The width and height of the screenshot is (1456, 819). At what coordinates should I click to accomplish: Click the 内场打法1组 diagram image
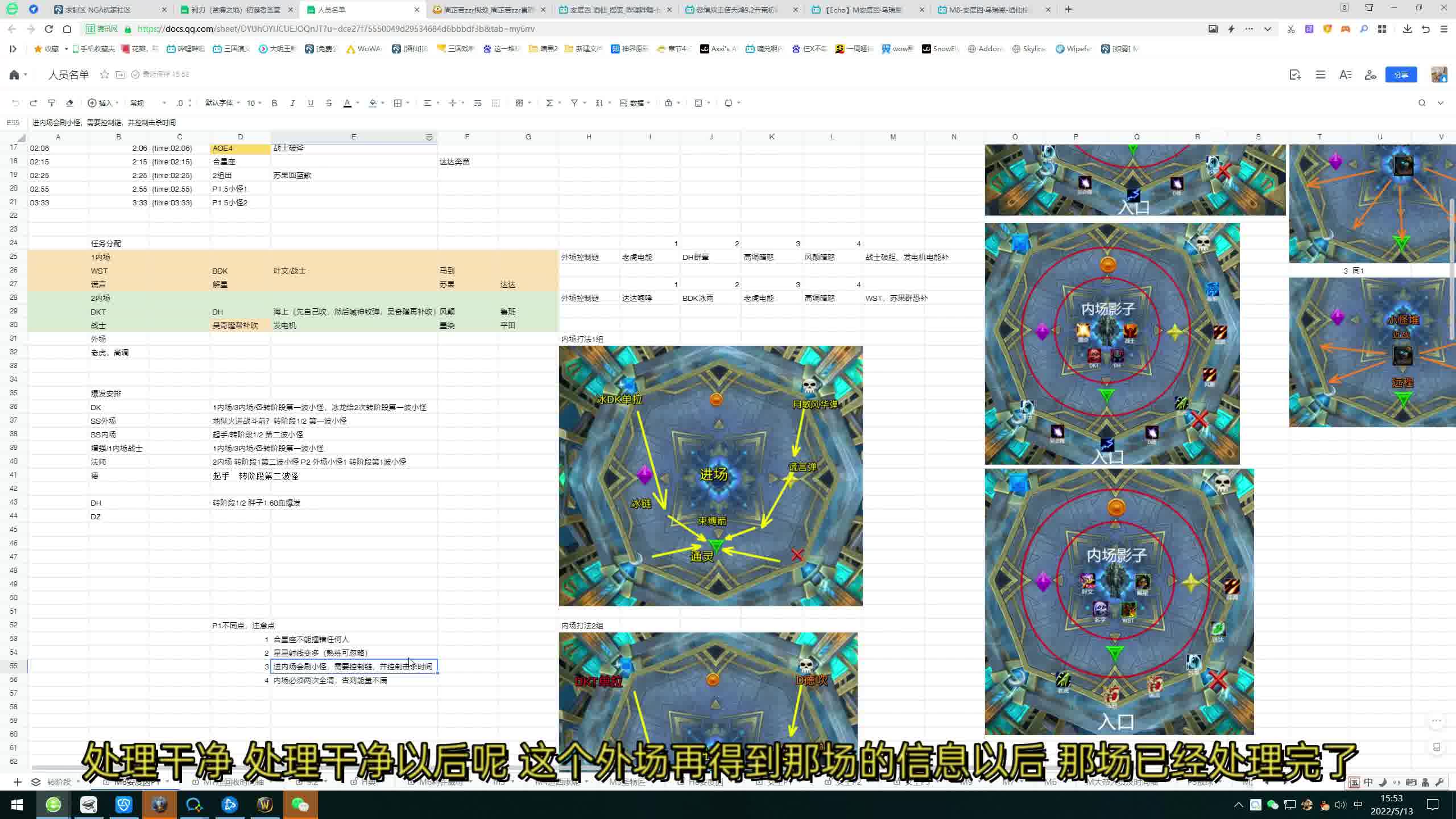click(710, 475)
